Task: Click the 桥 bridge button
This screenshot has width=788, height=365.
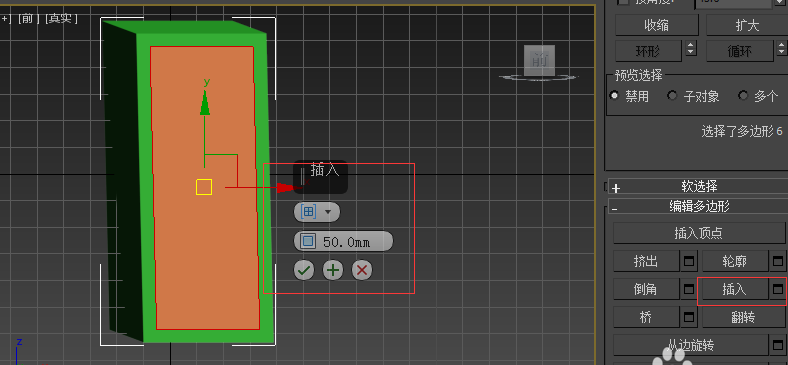Action: click(646, 317)
